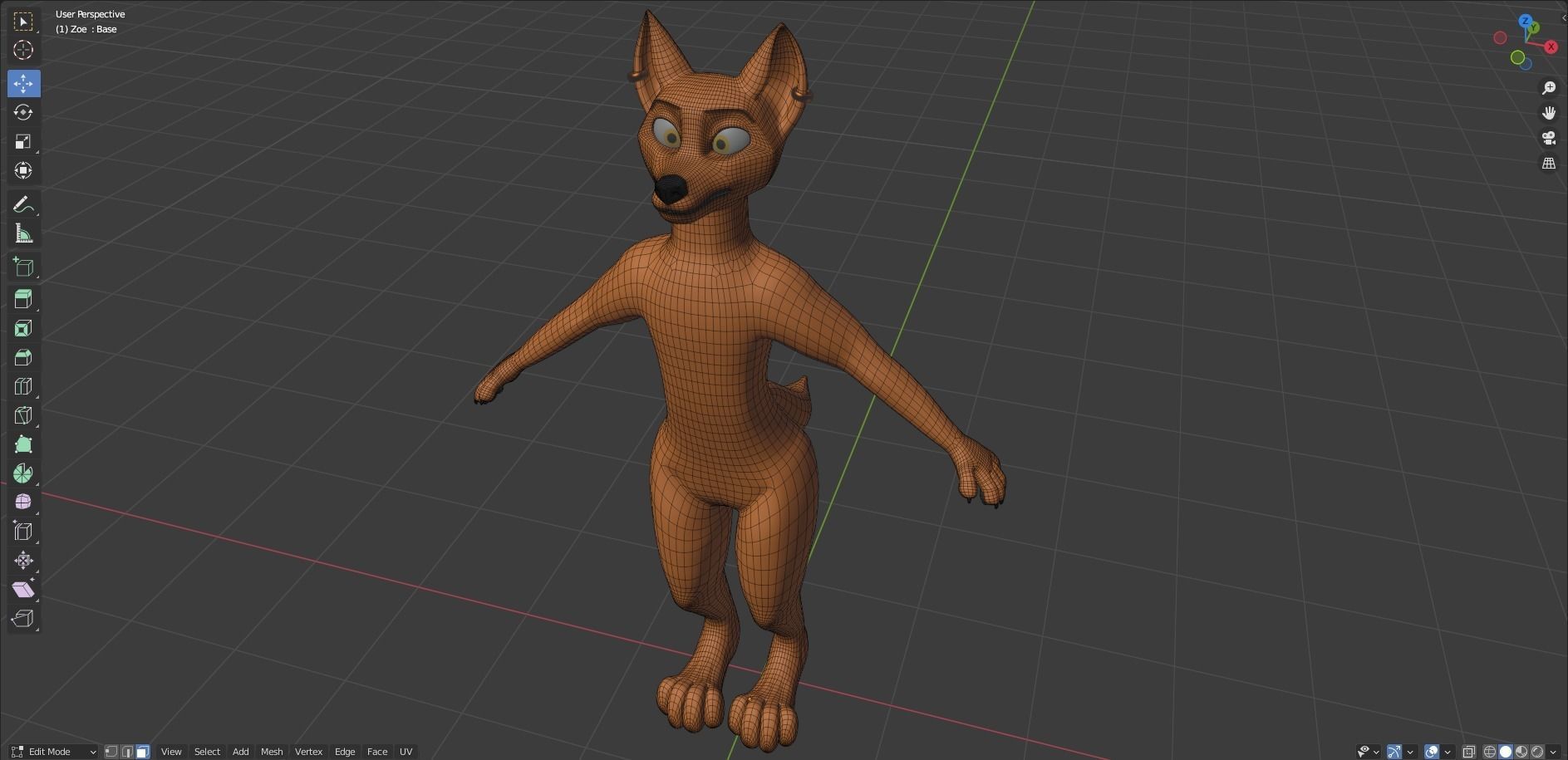The image size is (1568, 760).
Task: Select the Annotate pencil tool
Action: pos(23,204)
